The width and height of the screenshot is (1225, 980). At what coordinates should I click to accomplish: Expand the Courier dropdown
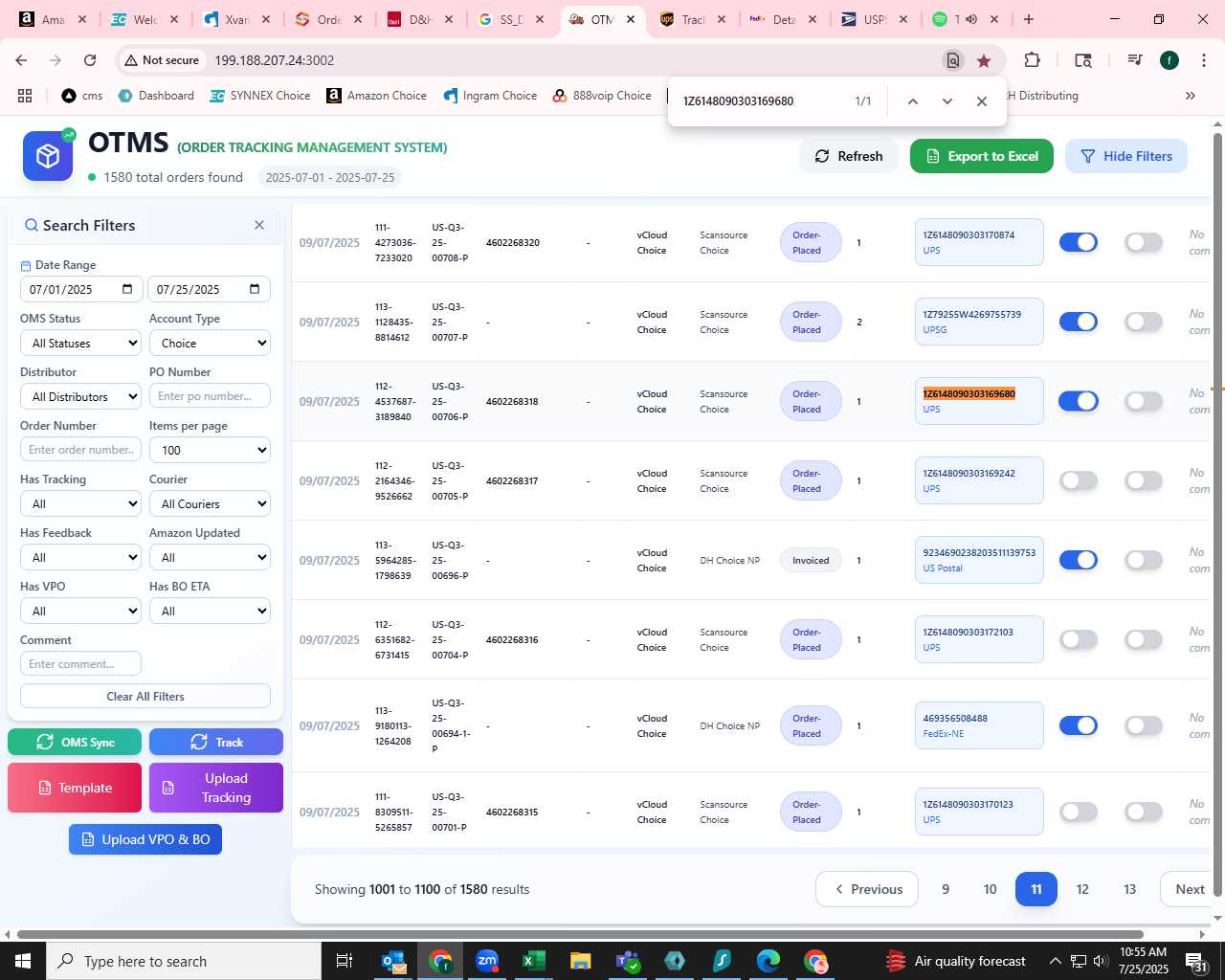210,503
